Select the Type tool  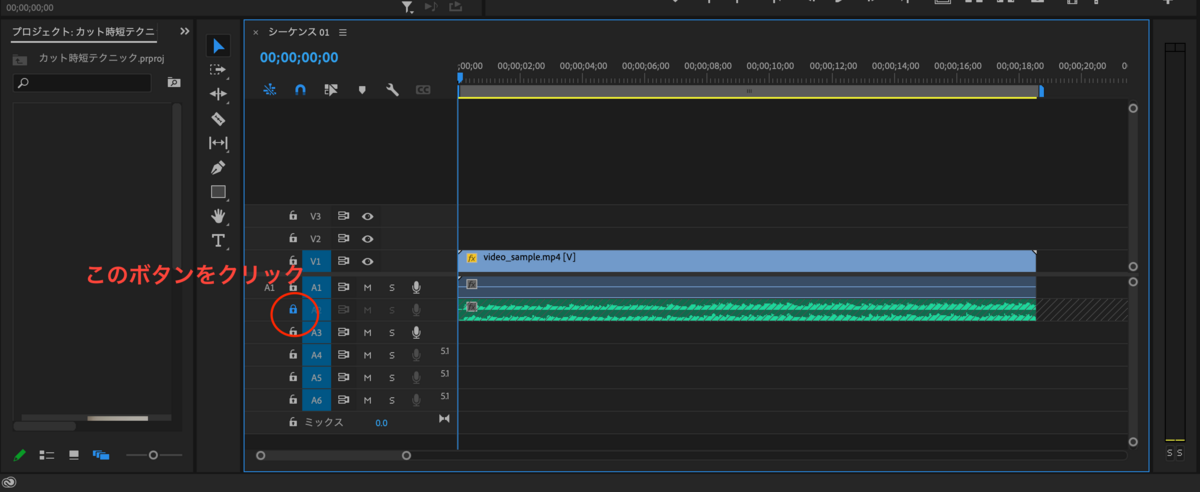(218, 241)
